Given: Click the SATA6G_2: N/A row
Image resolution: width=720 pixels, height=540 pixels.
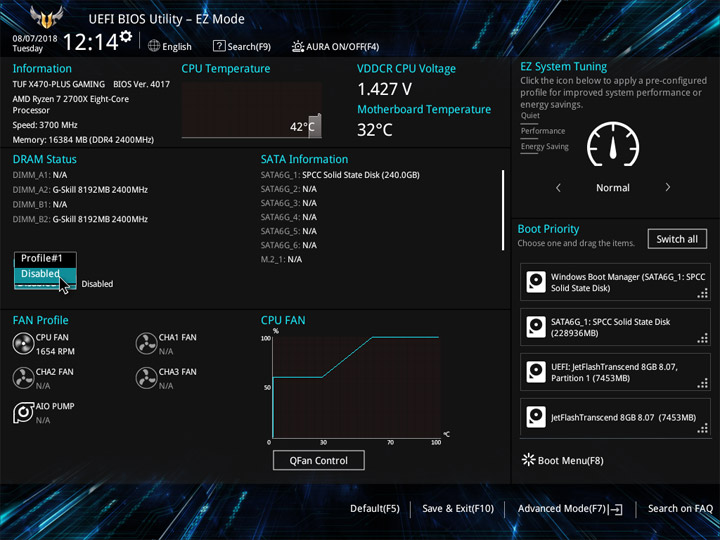Looking at the screenshot, I should click(x=289, y=189).
